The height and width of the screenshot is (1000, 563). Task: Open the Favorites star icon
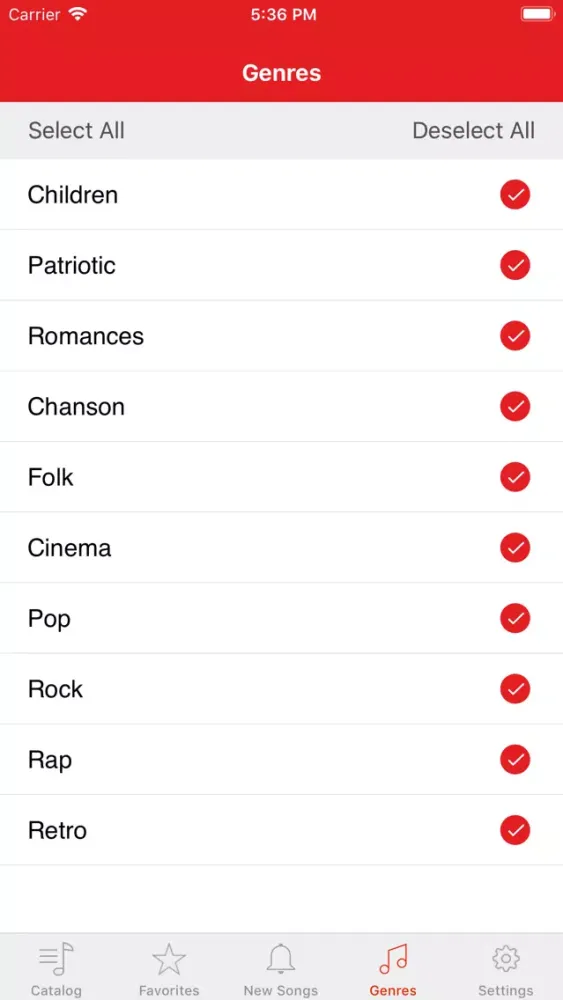click(x=169, y=959)
